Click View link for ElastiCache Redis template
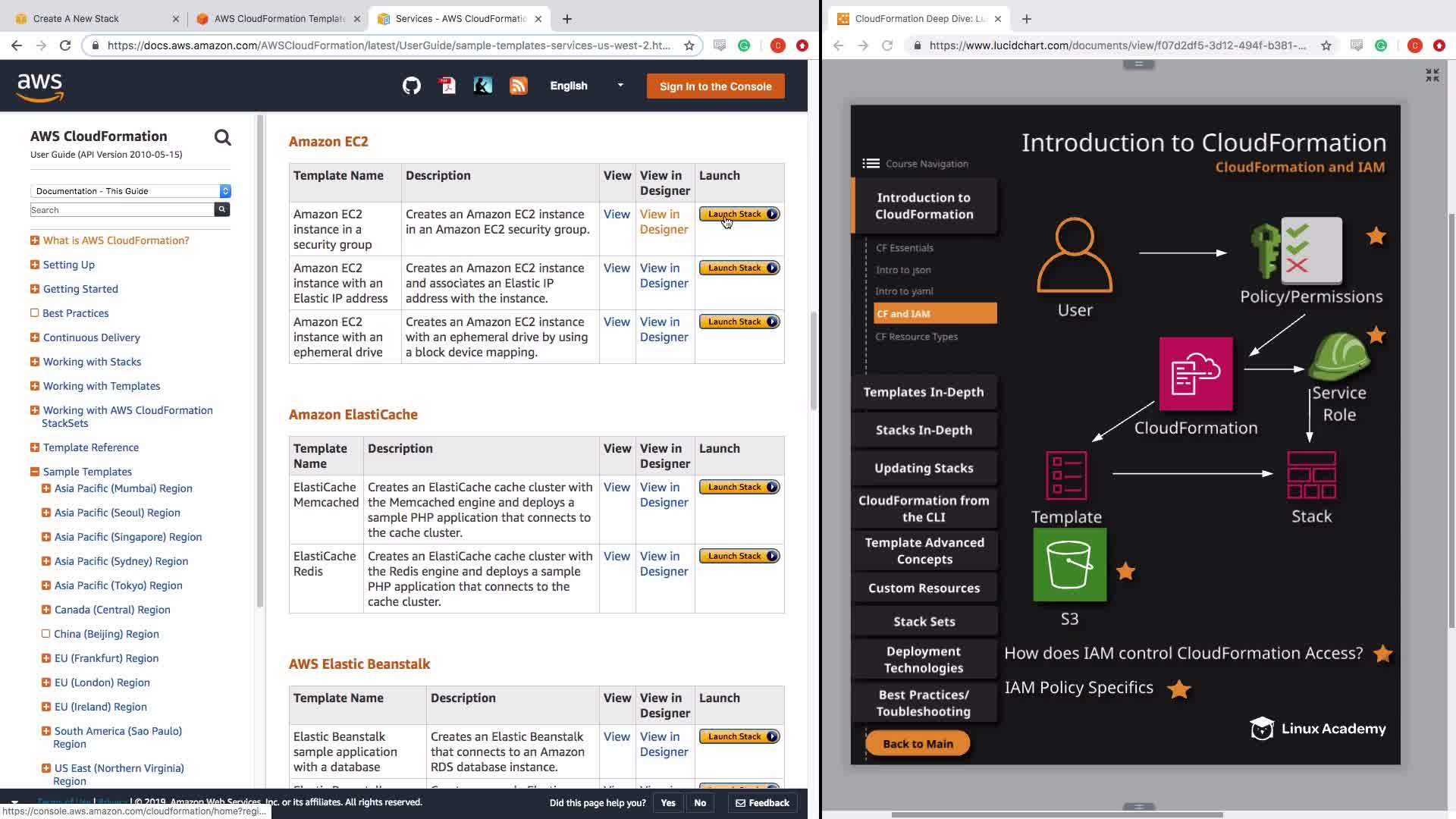This screenshot has width=1456, height=819. (x=617, y=557)
